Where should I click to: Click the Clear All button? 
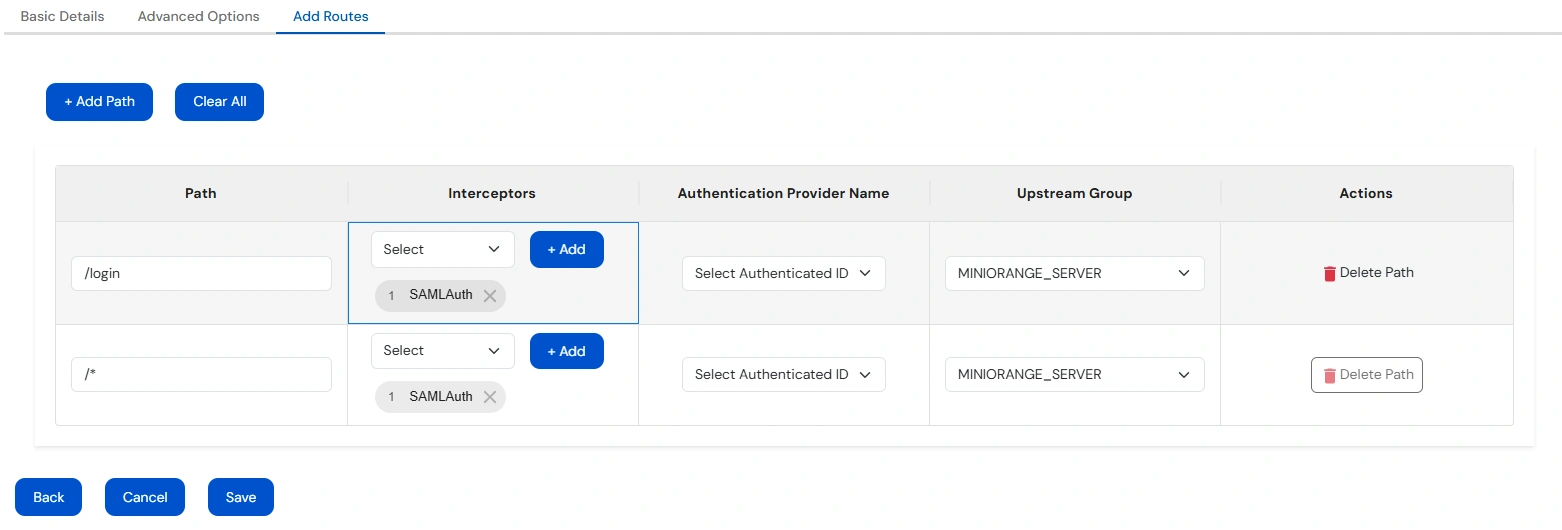[220, 102]
